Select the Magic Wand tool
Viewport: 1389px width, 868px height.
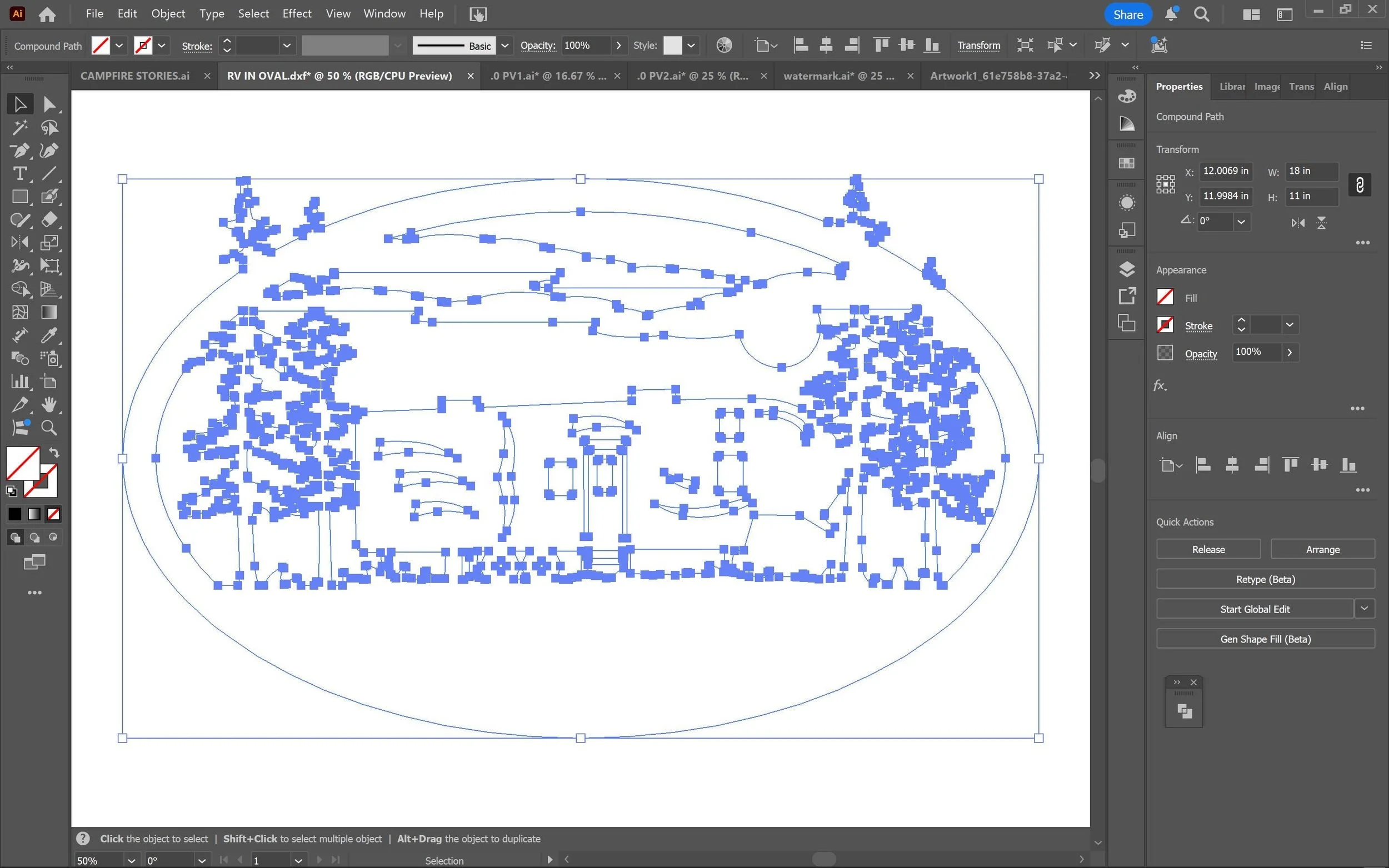[19, 127]
